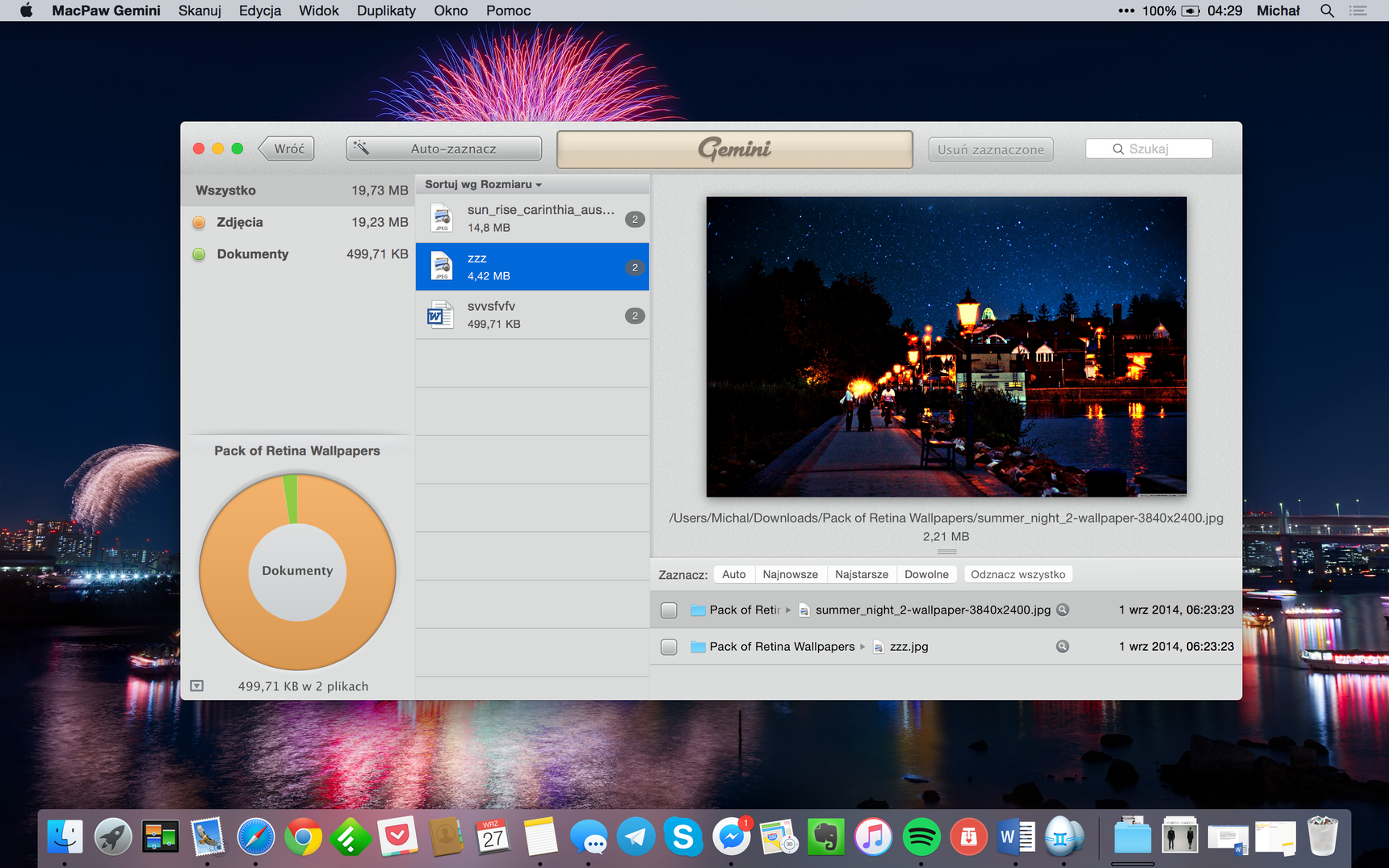Click the Word document icon of svvsfvfv
Viewport: 1389px width, 868px height.
coord(440,315)
